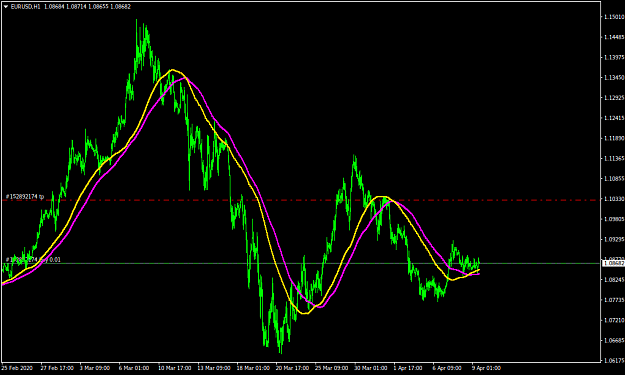Click the EURUSD chart menu triangle

pos(6,6)
